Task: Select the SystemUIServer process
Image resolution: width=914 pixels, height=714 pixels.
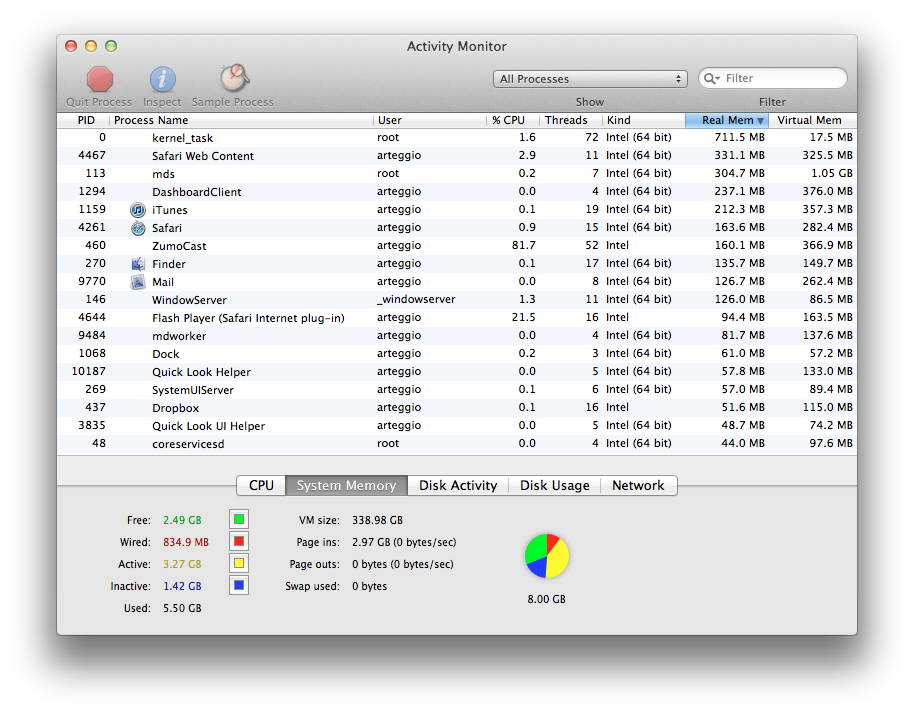Action: point(457,390)
